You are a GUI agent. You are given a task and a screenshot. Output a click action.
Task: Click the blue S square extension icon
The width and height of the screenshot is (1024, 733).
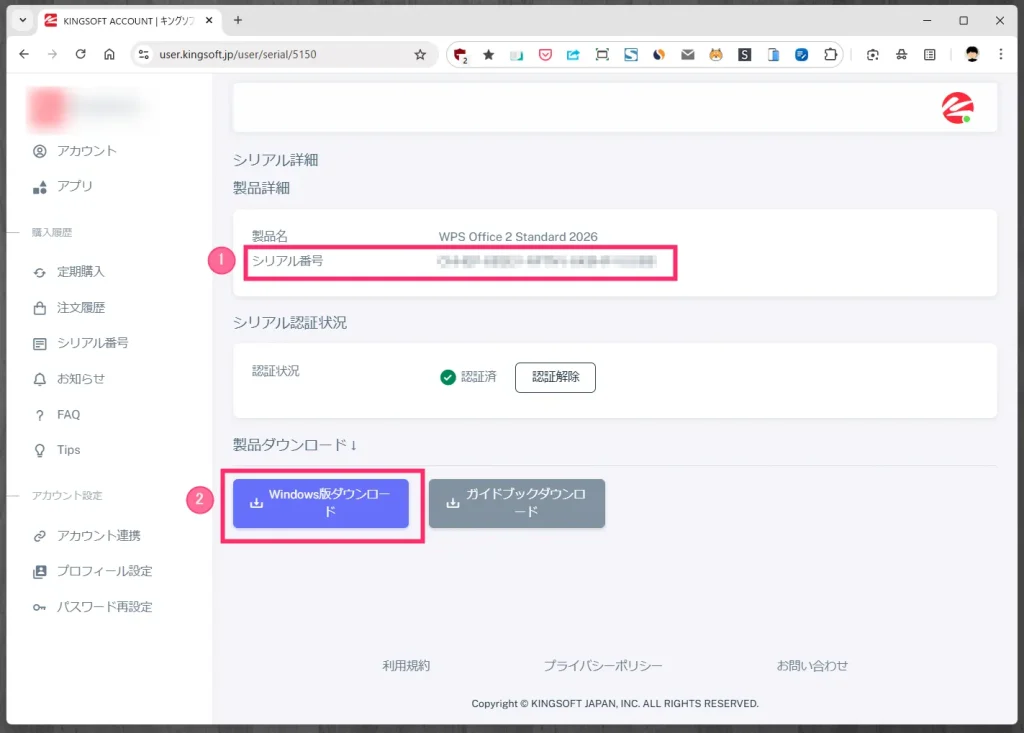tap(631, 55)
